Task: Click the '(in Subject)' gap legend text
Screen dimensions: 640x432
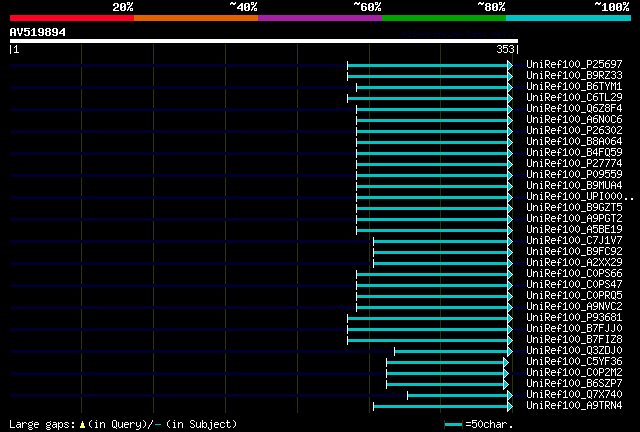Action: click(x=201, y=425)
